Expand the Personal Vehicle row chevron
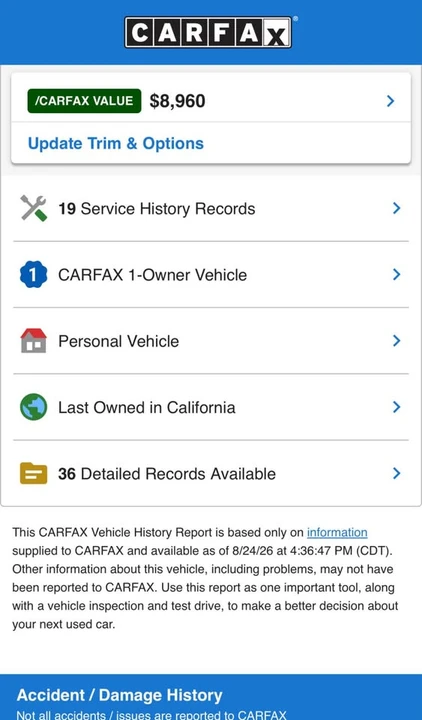The width and height of the screenshot is (422, 720). (x=397, y=341)
